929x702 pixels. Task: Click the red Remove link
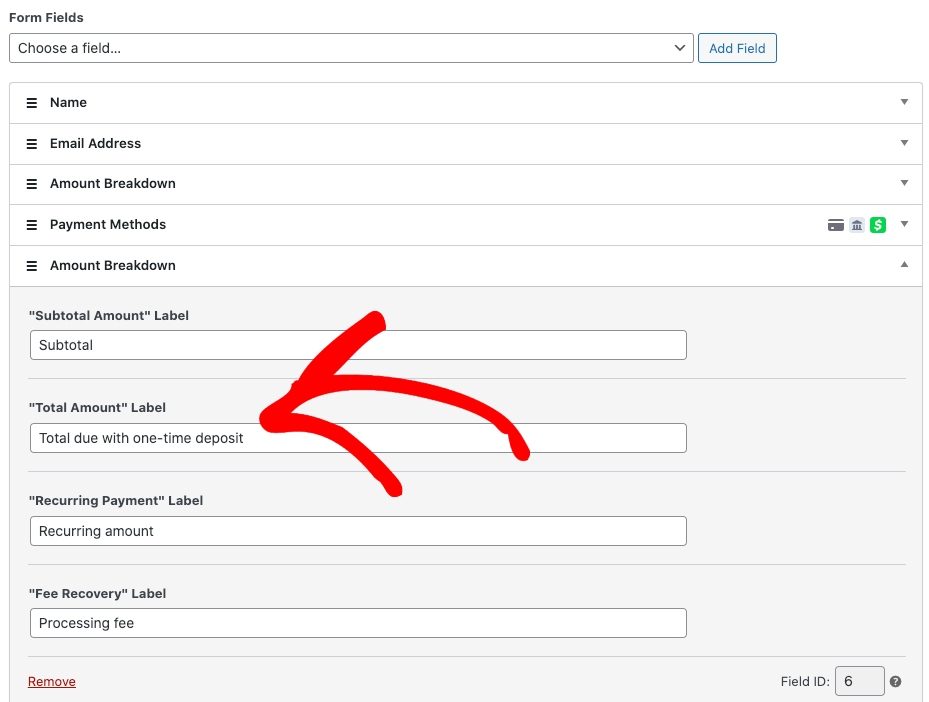(x=52, y=682)
